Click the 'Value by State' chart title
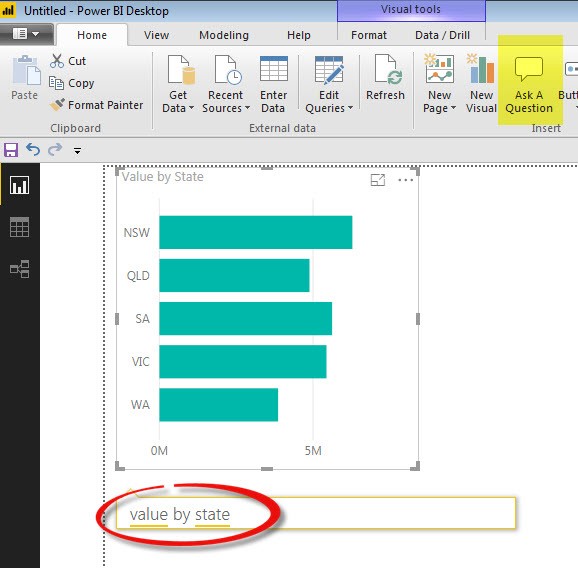 coord(163,177)
